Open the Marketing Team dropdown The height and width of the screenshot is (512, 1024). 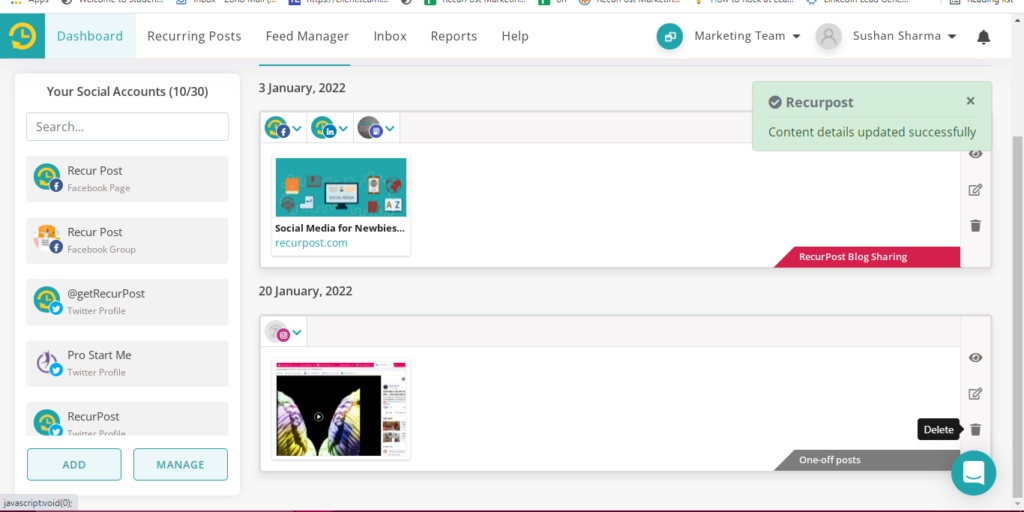click(747, 36)
